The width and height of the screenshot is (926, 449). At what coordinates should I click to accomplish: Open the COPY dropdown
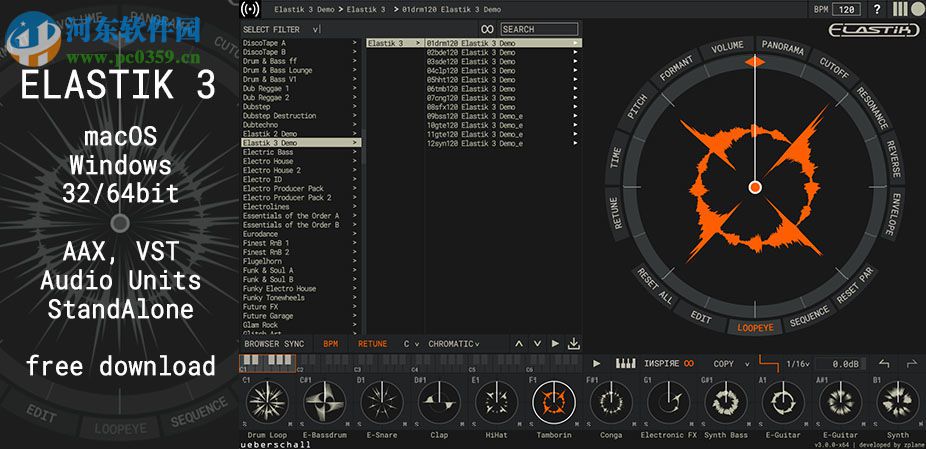click(x=731, y=364)
